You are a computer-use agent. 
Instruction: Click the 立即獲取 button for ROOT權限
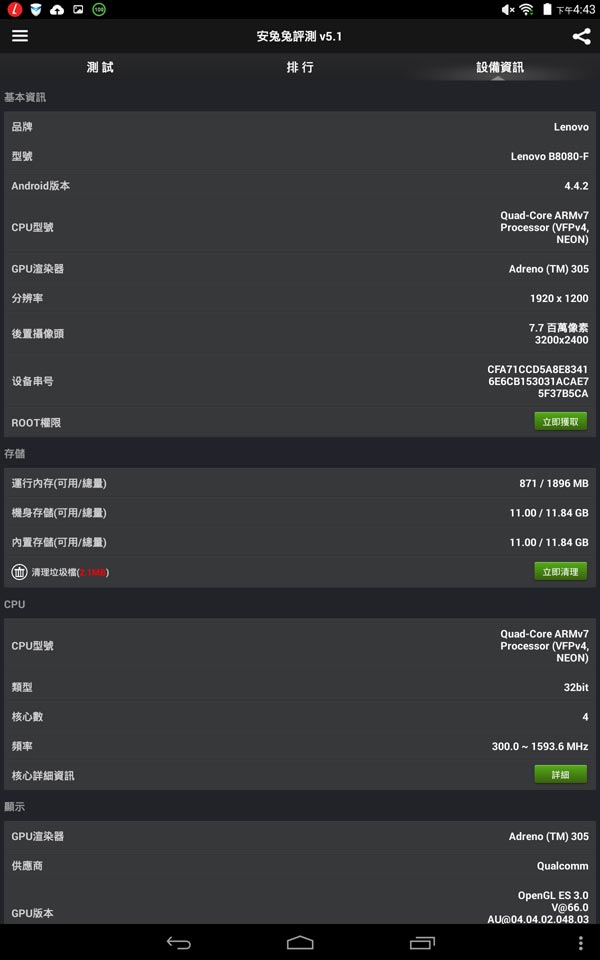click(x=560, y=422)
